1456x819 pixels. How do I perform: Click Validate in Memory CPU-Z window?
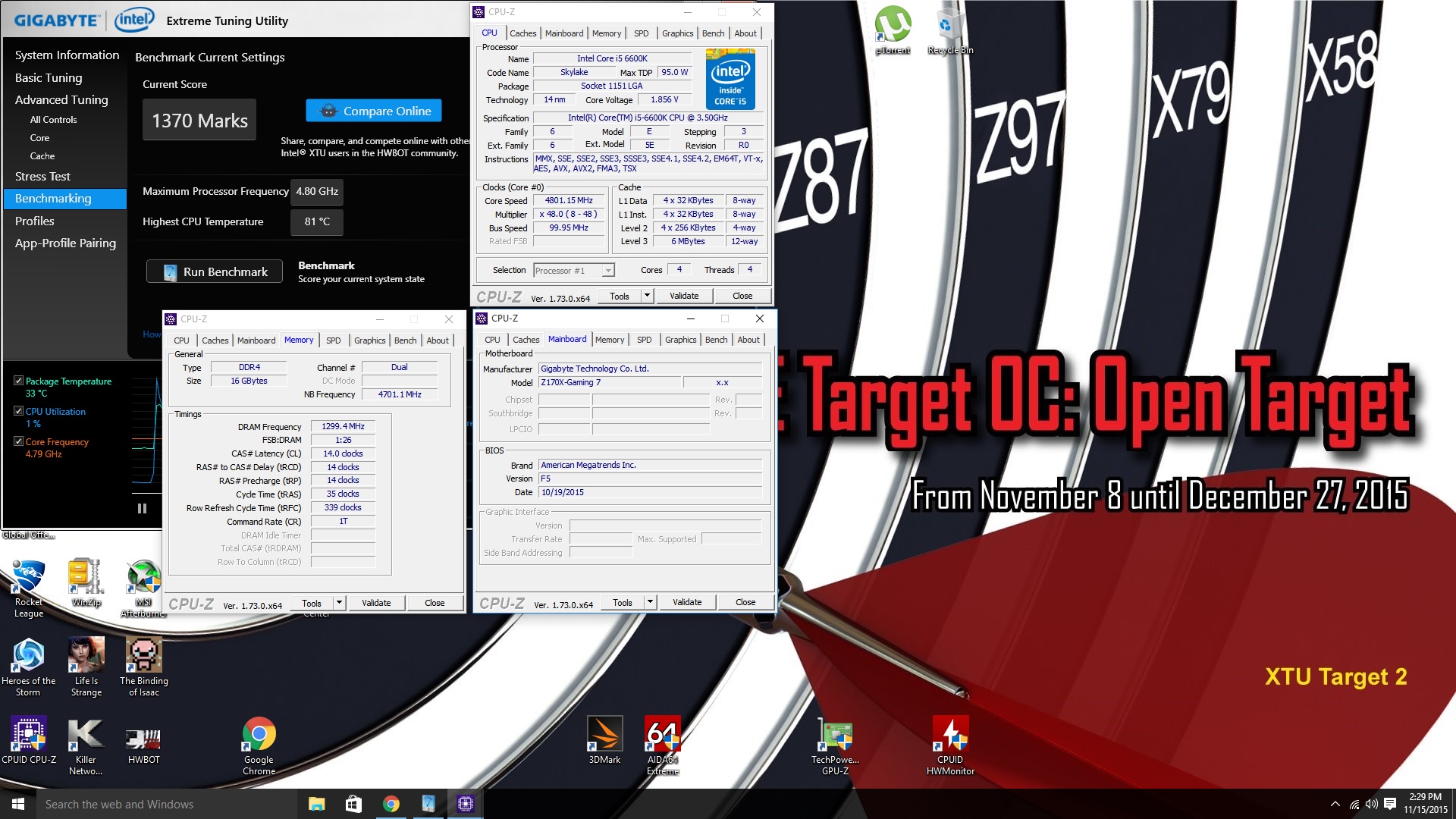point(376,603)
